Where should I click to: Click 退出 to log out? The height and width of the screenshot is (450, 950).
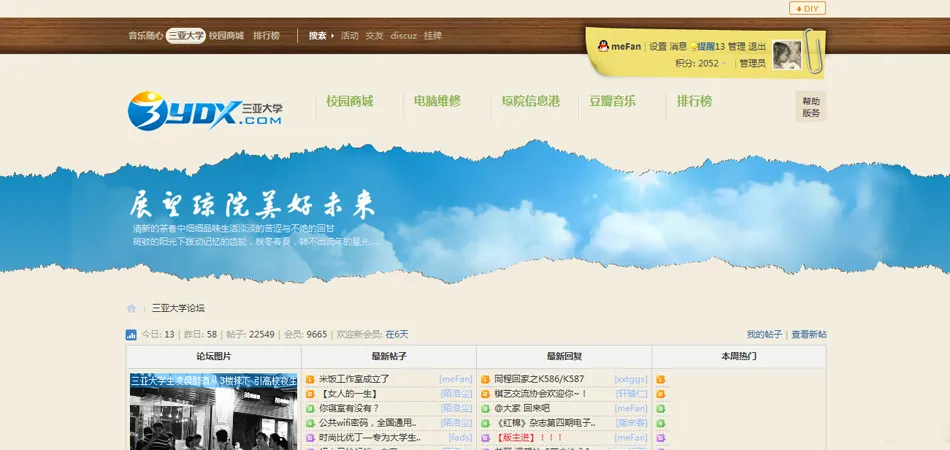click(x=757, y=47)
